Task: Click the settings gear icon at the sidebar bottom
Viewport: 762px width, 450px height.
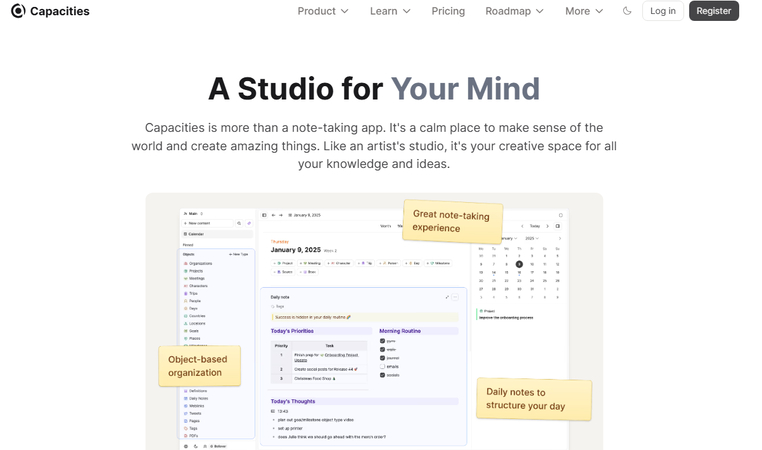Action: tap(186, 446)
